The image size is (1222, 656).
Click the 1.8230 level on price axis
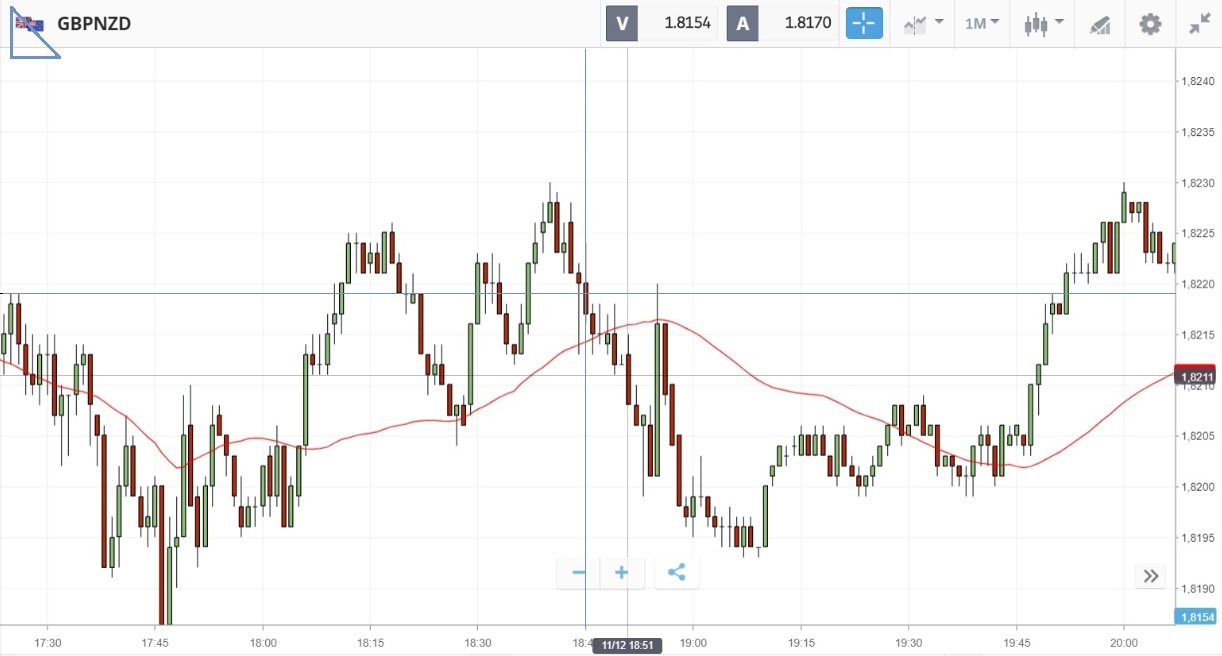pos(1198,182)
